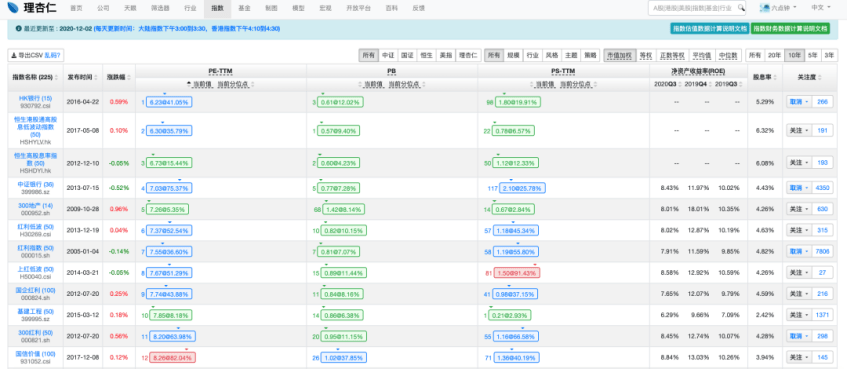Set time range to 20年
Image resolution: width=847 pixels, height=369 pixels.
pyautogui.click(x=774, y=55)
